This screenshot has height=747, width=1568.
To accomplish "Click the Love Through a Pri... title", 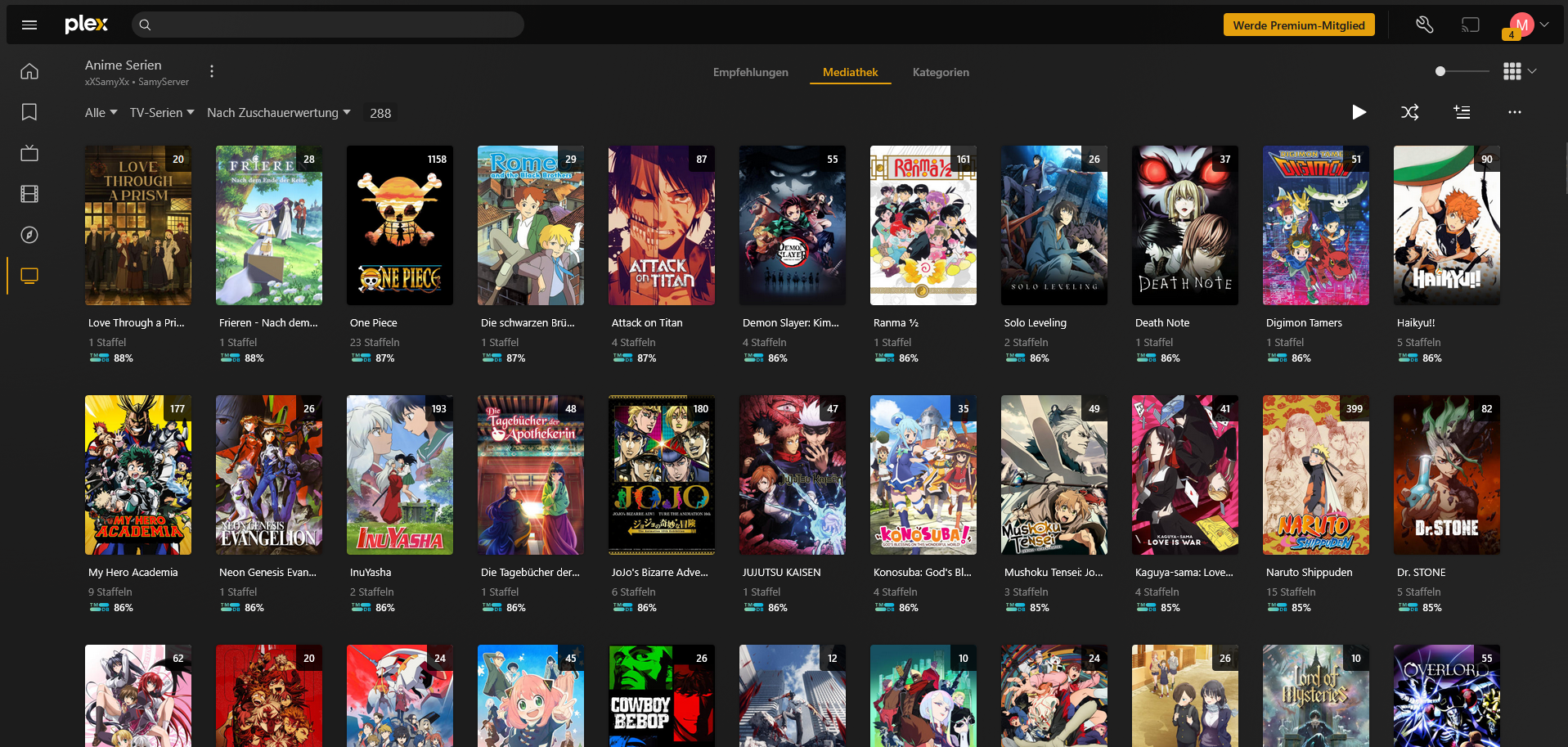I will click(137, 323).
